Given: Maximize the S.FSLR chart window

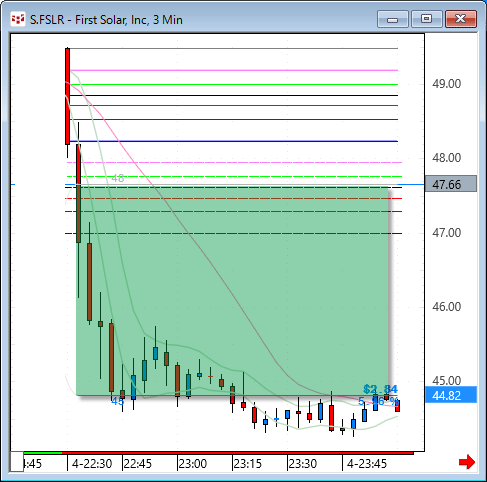Looking at the screenshot, I should pyautogui.click(x=427, y=19).
